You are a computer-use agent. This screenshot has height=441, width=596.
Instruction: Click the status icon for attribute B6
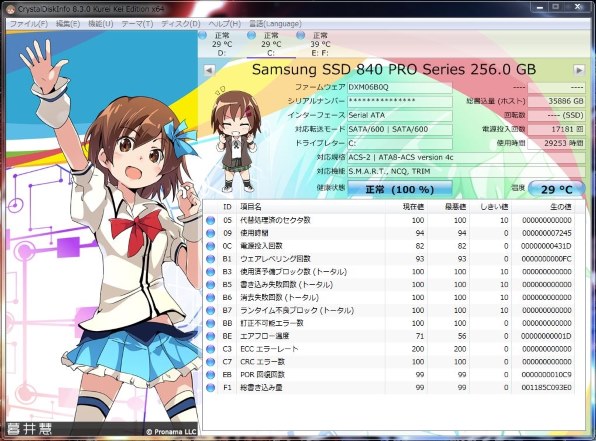[x=210, y=298]
